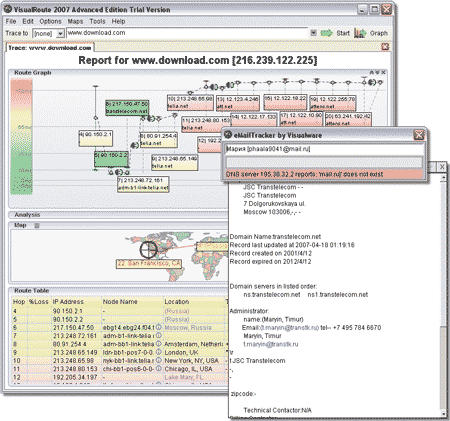Click the VisualRoute title bar app icon
This screenshot has height=421, width=450.
(x=8, y=10)
